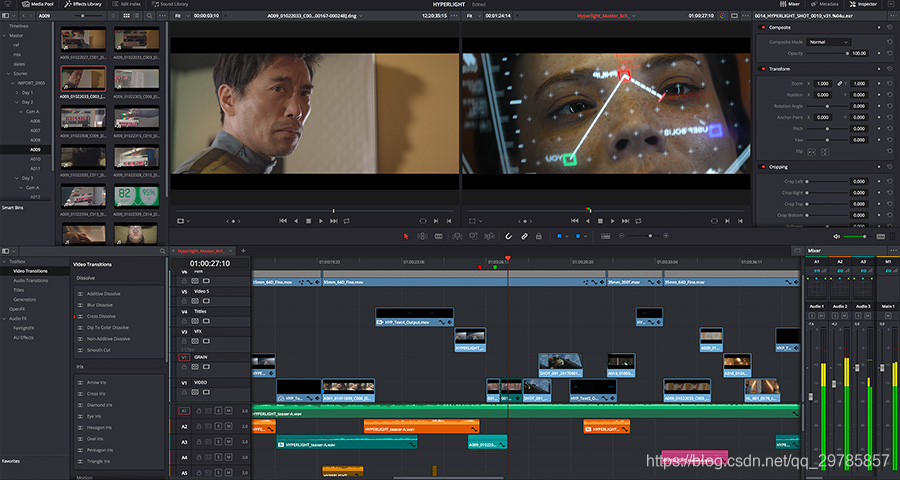Viewport: 900px width, 480px height.
Task: Toggle the magnet Snapping icon
Action: click(509, 236)
